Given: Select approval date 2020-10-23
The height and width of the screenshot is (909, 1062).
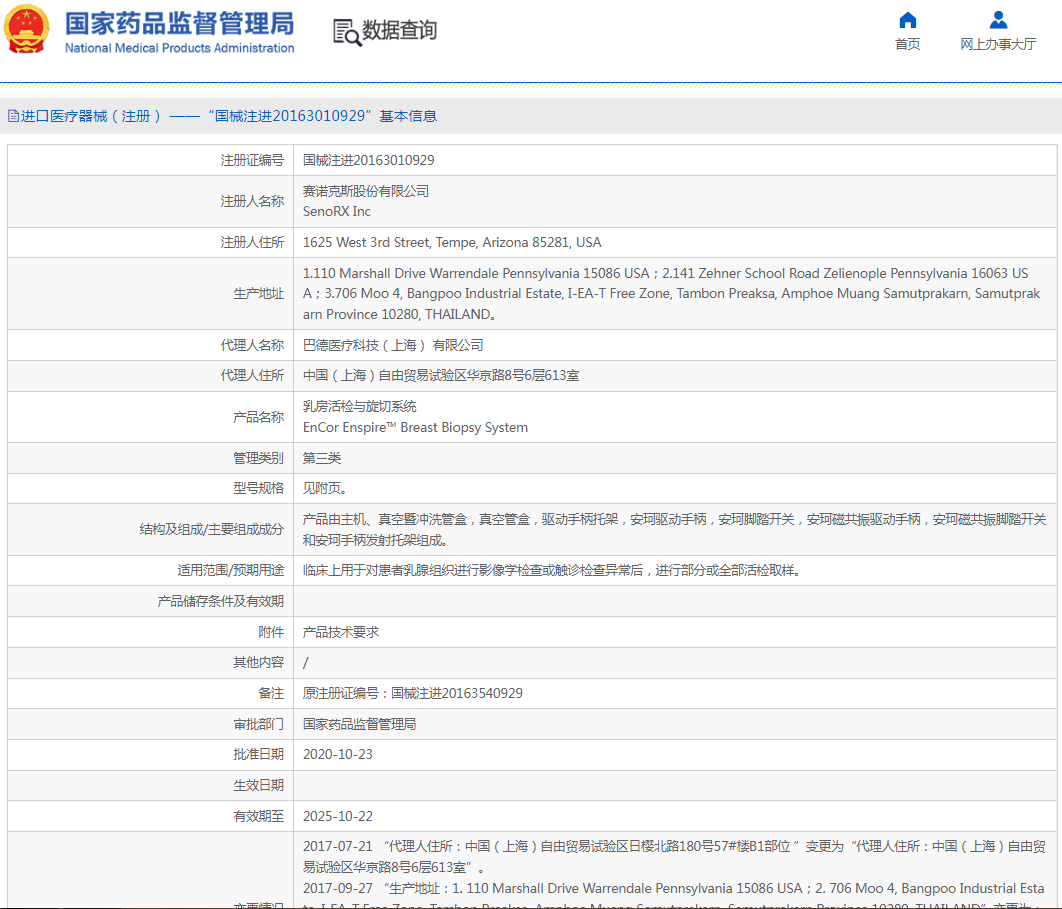Looking at the screenshot, I should click(x=337, y=755).
